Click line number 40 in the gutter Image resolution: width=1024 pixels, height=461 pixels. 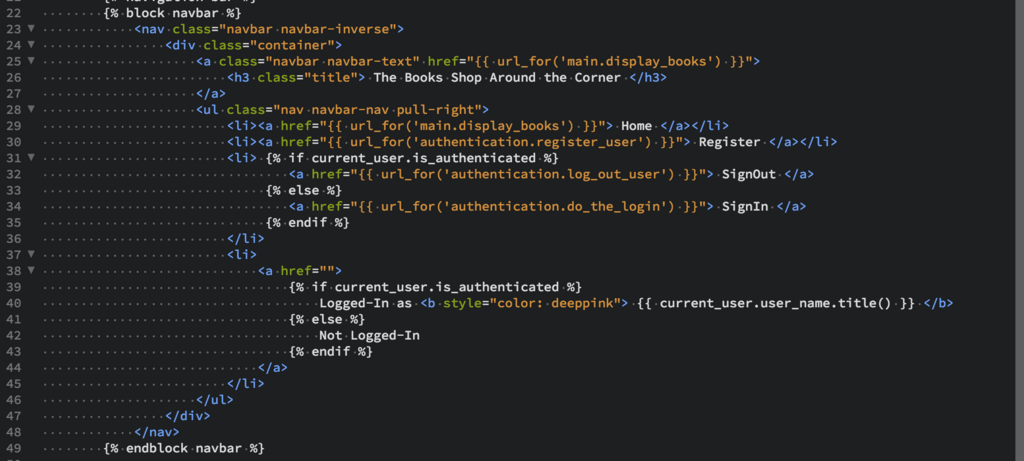(13, 303)
